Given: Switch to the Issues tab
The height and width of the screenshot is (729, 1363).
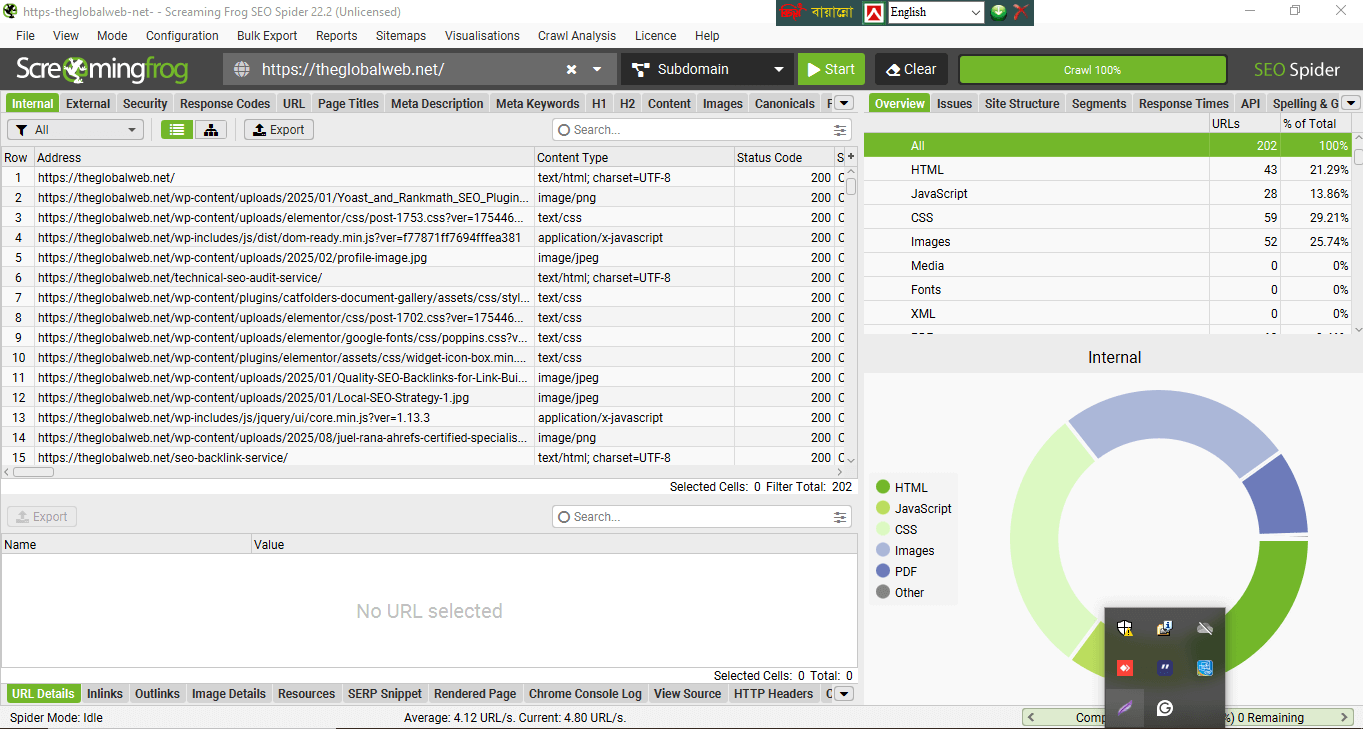Looking at the screenshot, I should [954, 103].
